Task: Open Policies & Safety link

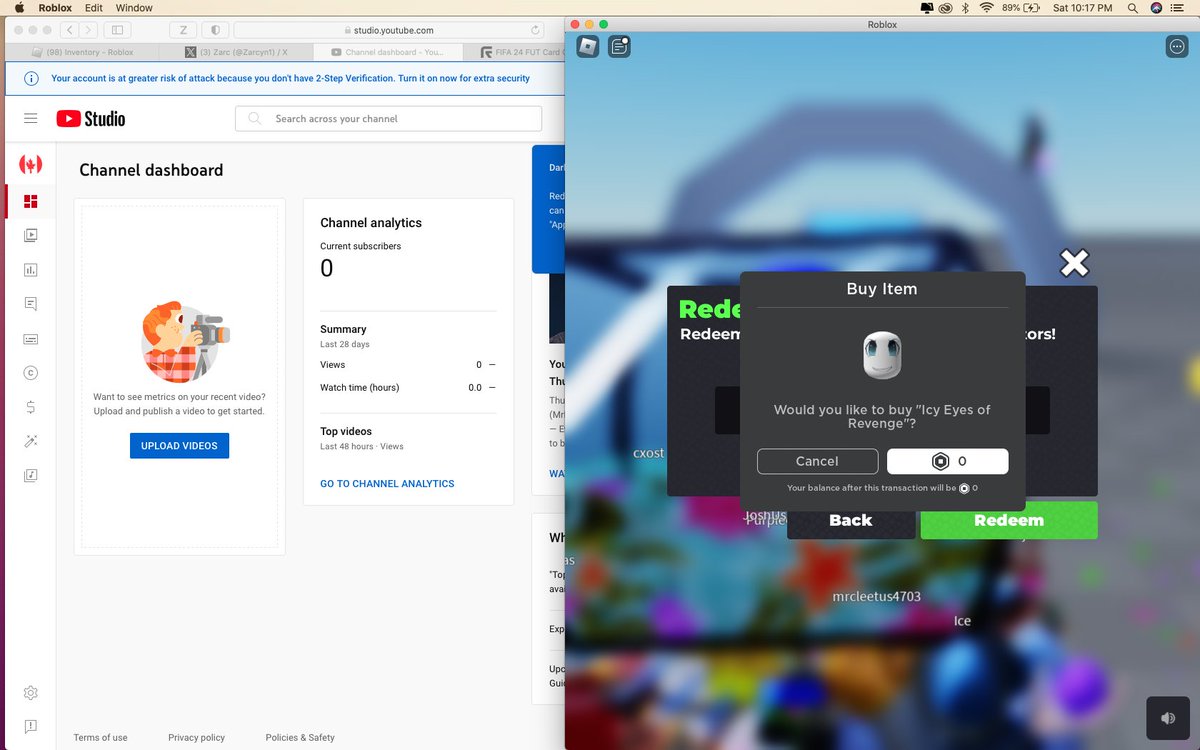Action: pyautogui.click(x=300, y=738)
